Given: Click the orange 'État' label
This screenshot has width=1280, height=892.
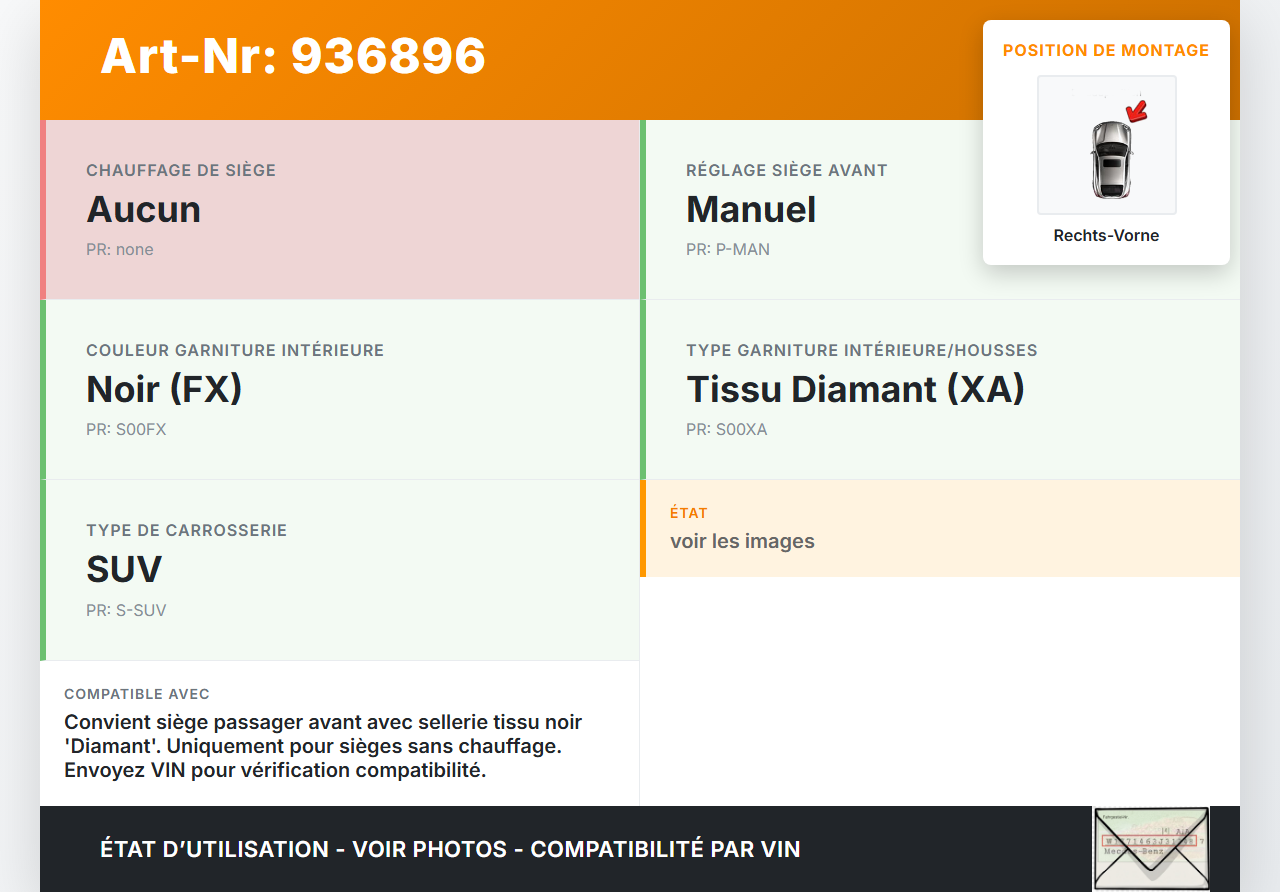Looking at the screenshot, I should pos(689,513).
